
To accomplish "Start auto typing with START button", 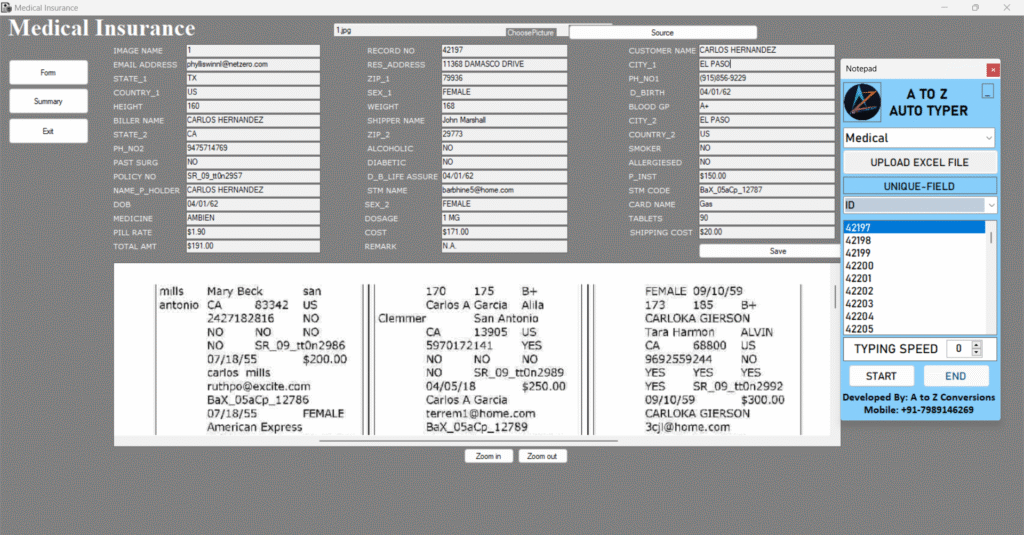I will tap(880, 376).
